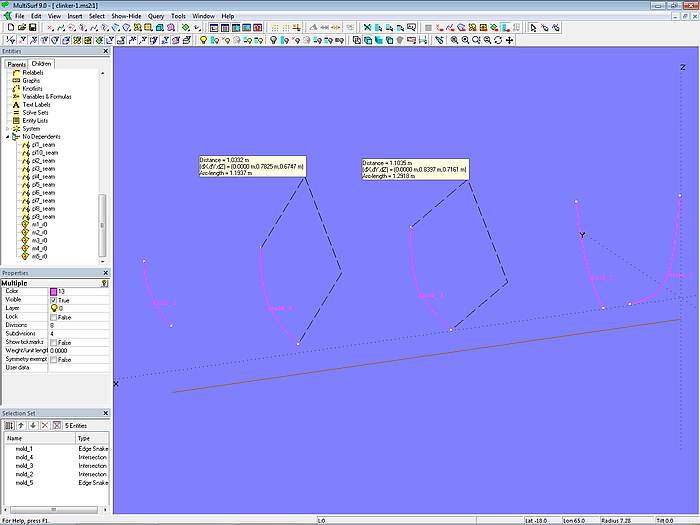Switch to the Parents tab
700x525 pixels.
[x=16, y=64]
